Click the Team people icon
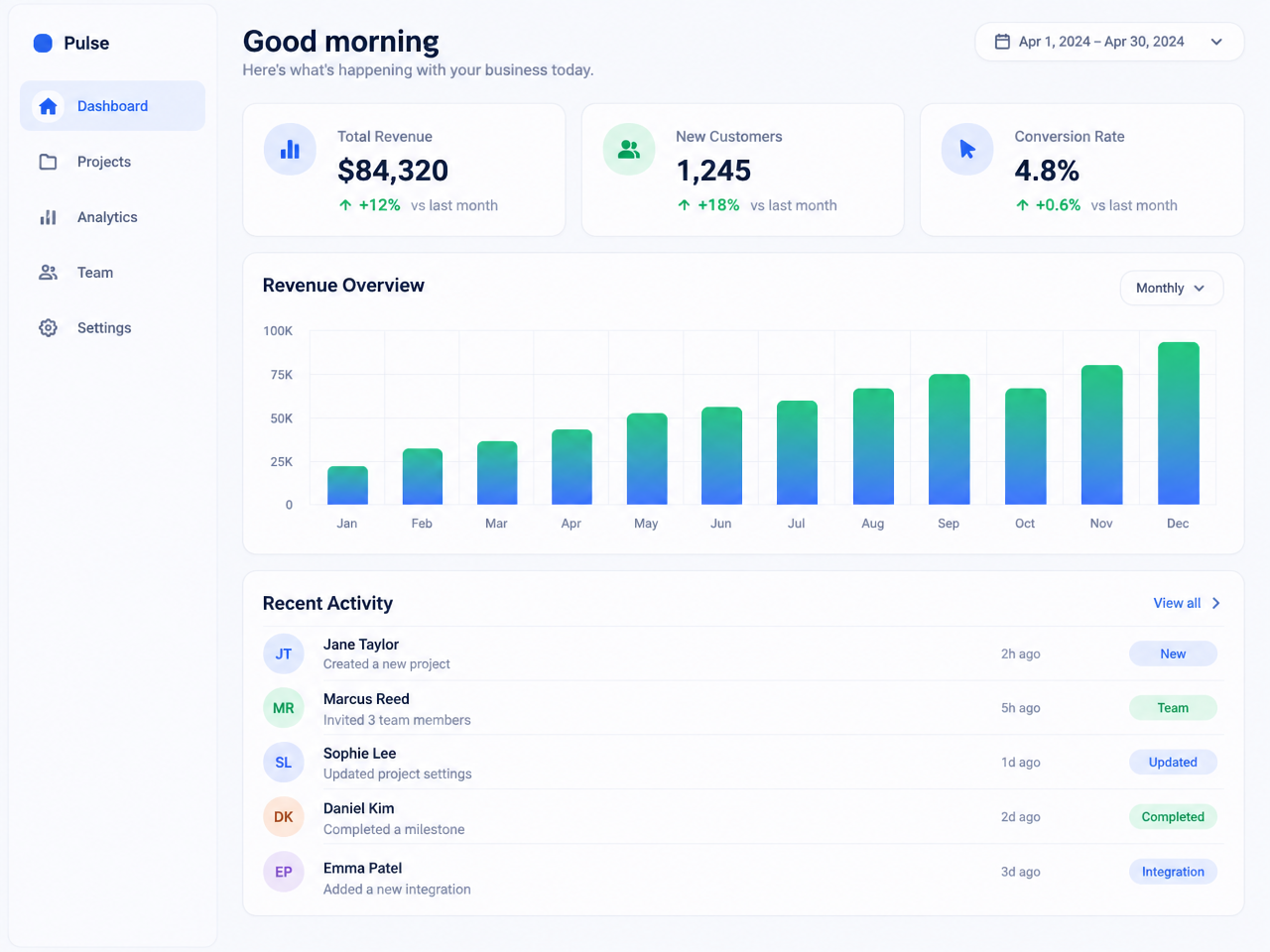Screen dimensions: 1270x952 (x=48, y=273)
